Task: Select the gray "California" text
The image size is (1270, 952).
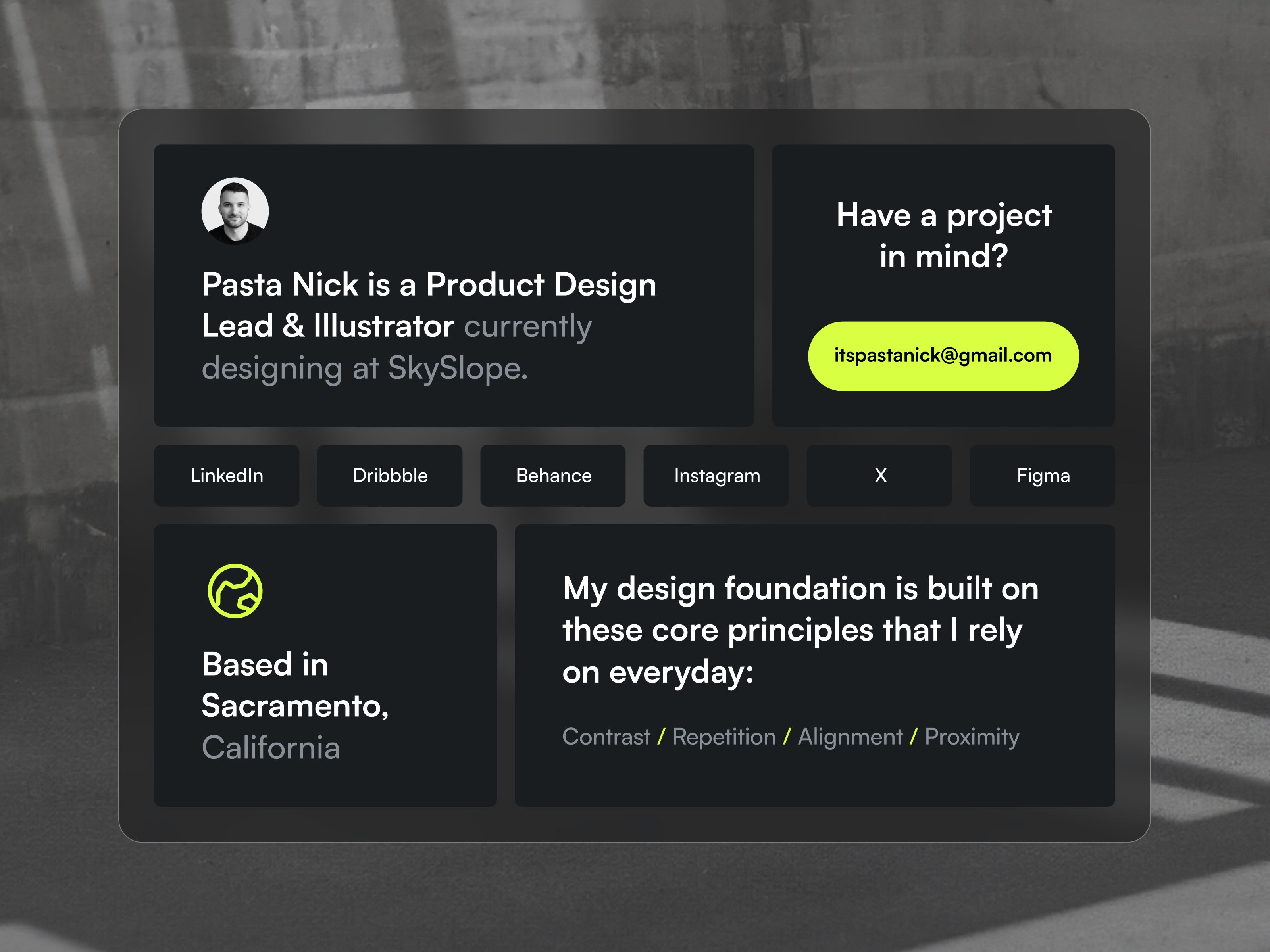Action: [x=271, y=748]
